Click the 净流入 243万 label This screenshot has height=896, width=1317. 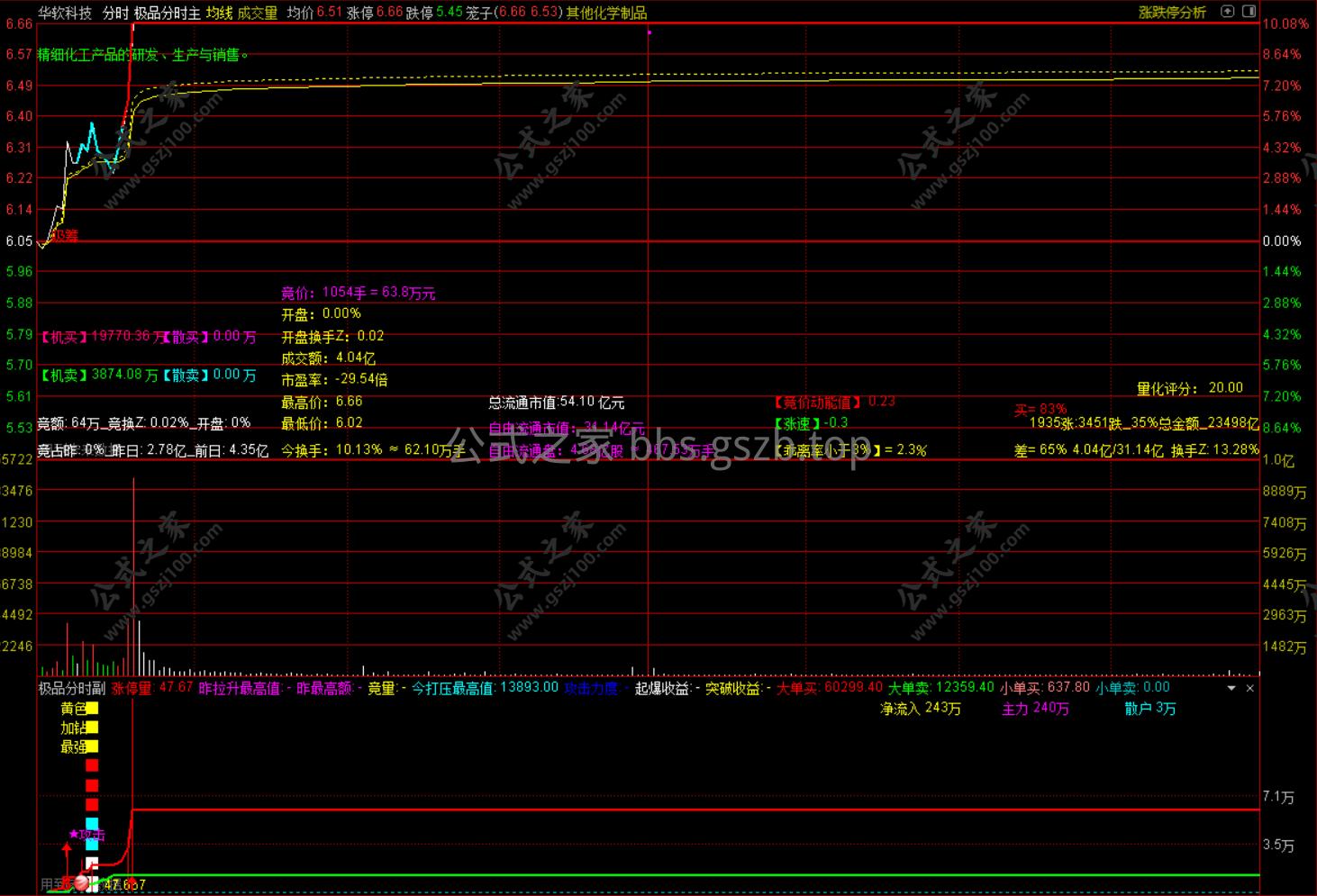[920, 709]
